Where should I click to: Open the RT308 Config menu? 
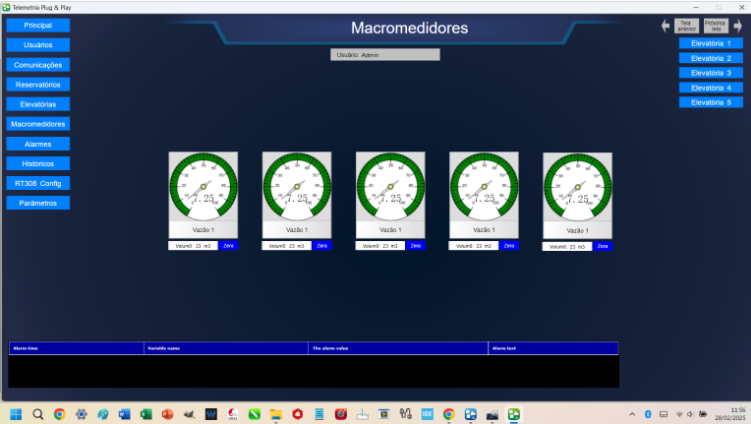[x=38, y=183]
